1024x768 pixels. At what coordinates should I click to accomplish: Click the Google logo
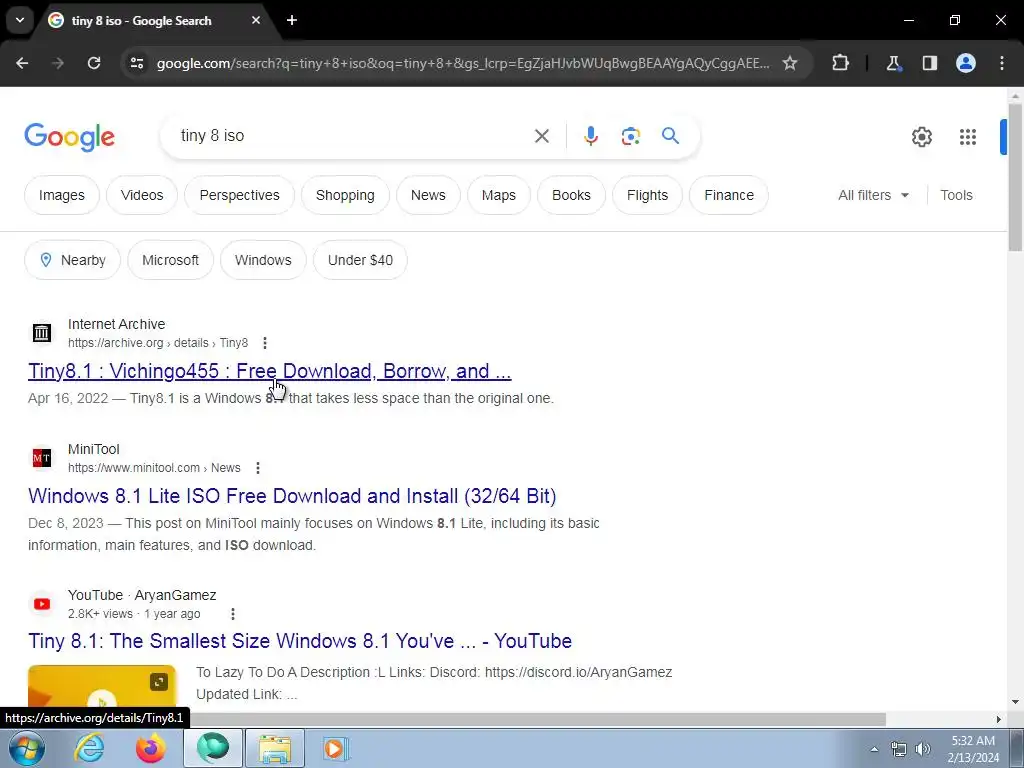click(69, 136)
